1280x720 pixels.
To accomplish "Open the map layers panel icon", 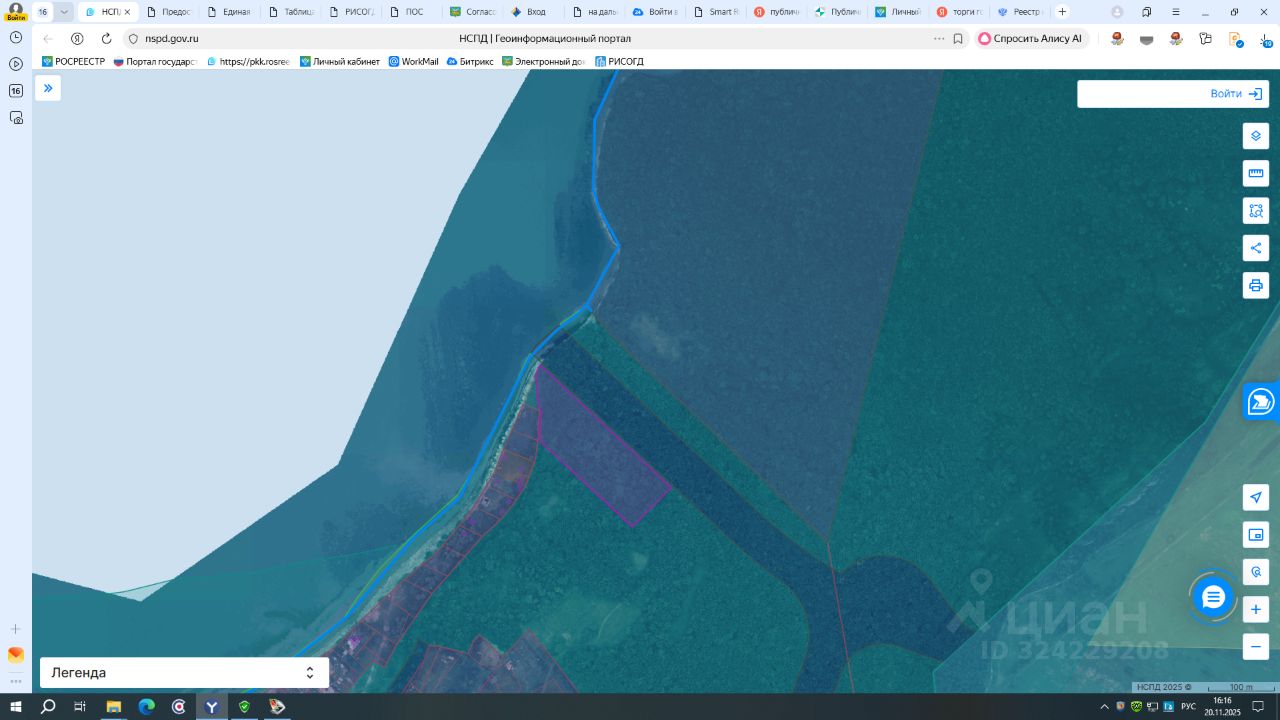I will pos(1256,136).
